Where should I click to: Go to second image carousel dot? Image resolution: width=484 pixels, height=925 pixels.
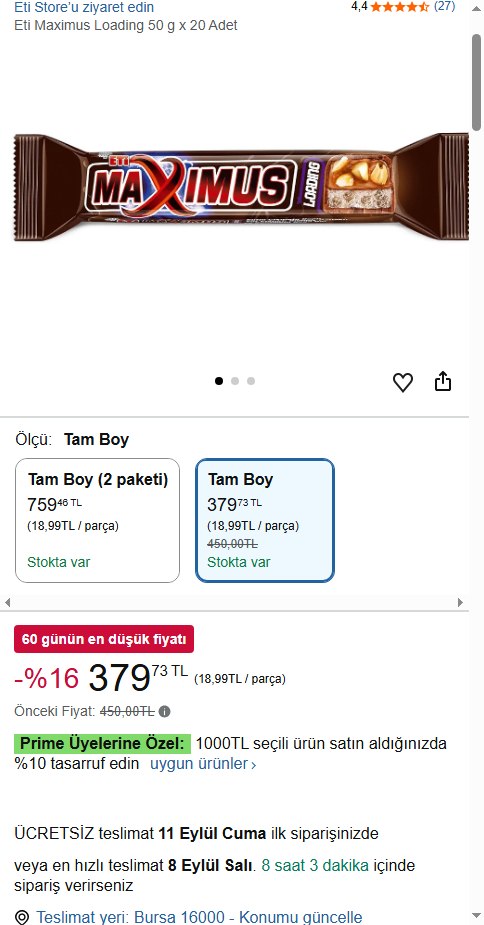pyautogui.click(x=235, y=381)
